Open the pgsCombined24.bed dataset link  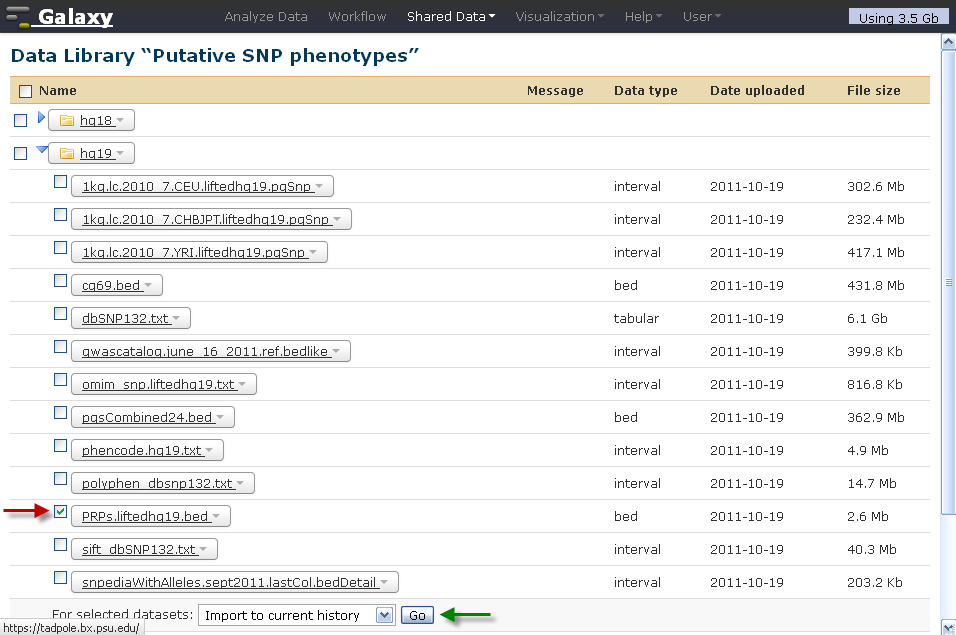[x=147, y=417]
